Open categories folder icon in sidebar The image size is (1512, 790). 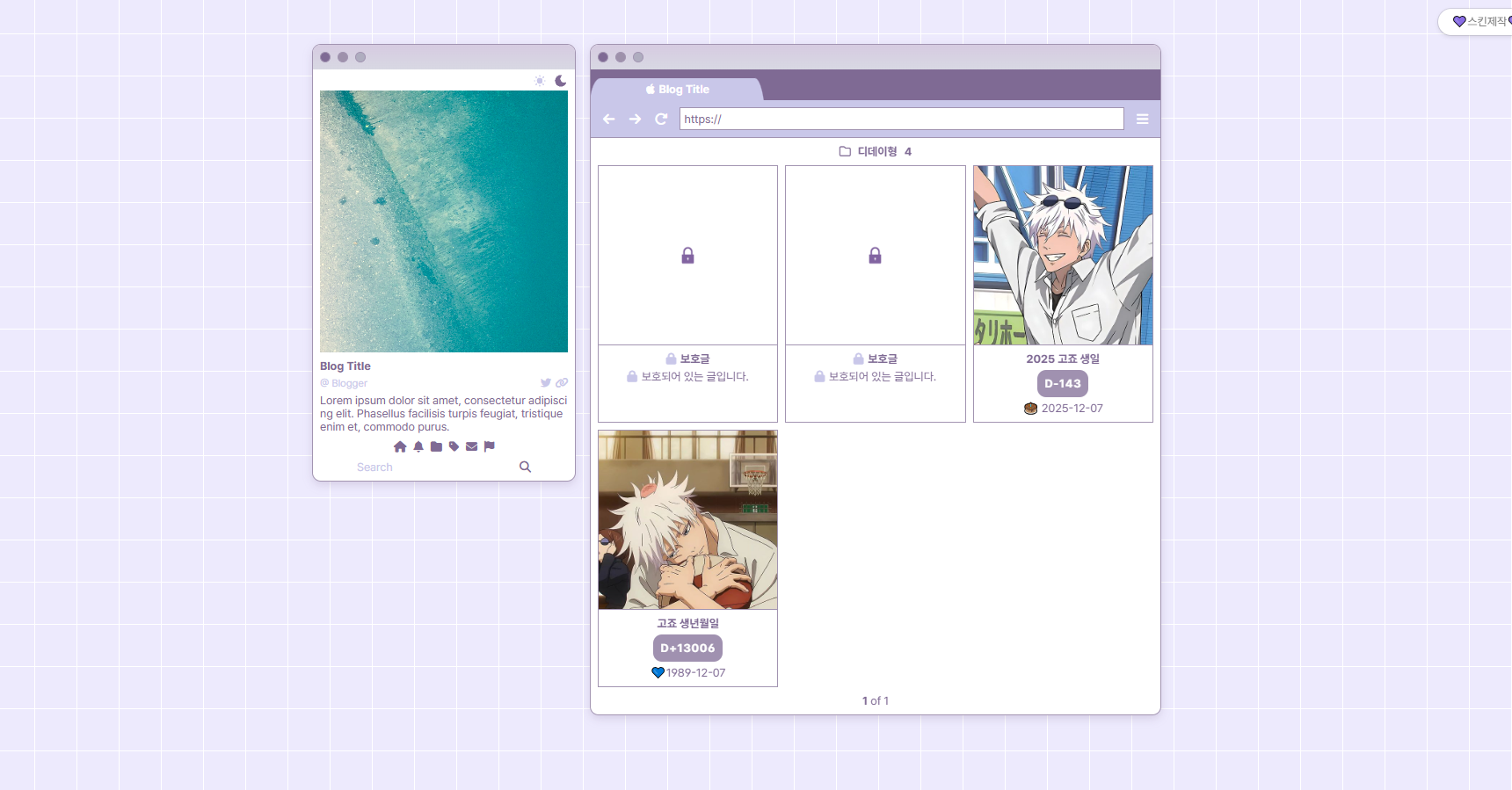[x=436, y=446]
